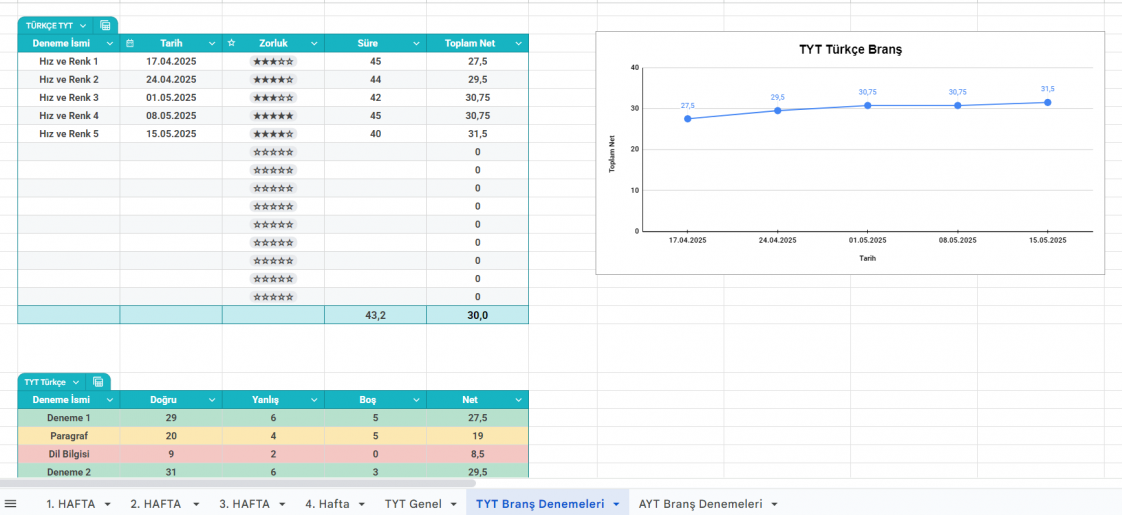The height and width of the screenshot is (515, 1122).
Task: Click star rating chip for Hız ve Renk 1
Action: 273,62
